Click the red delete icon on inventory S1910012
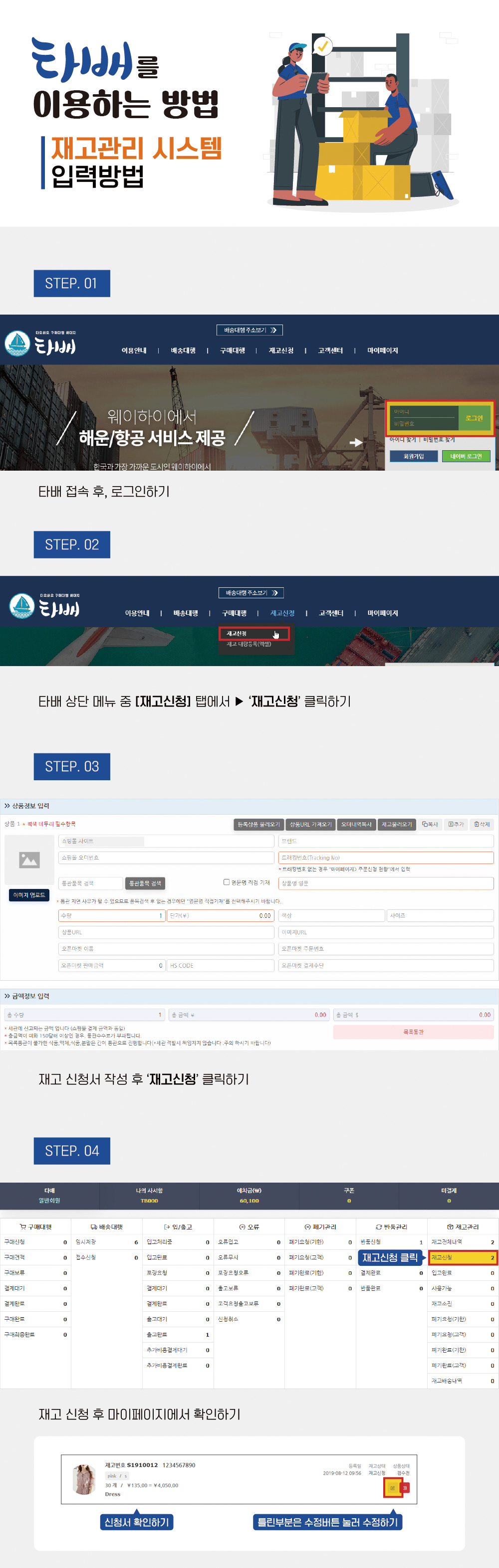 click(405, 1488)
